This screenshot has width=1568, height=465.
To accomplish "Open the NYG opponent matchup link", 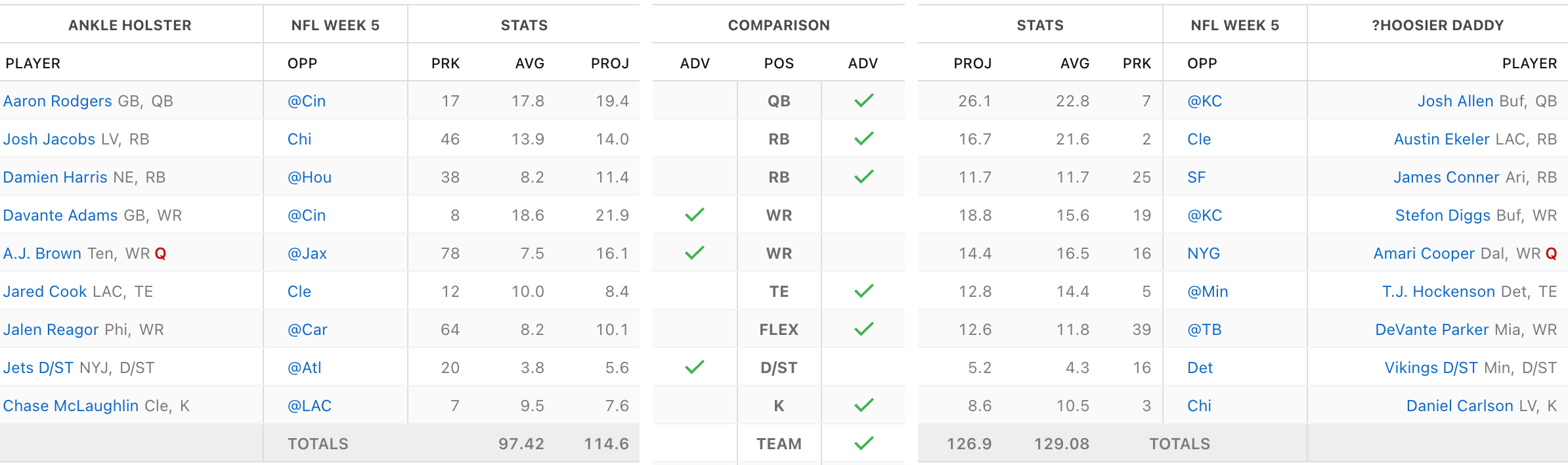I will (x=1203, y=254).
